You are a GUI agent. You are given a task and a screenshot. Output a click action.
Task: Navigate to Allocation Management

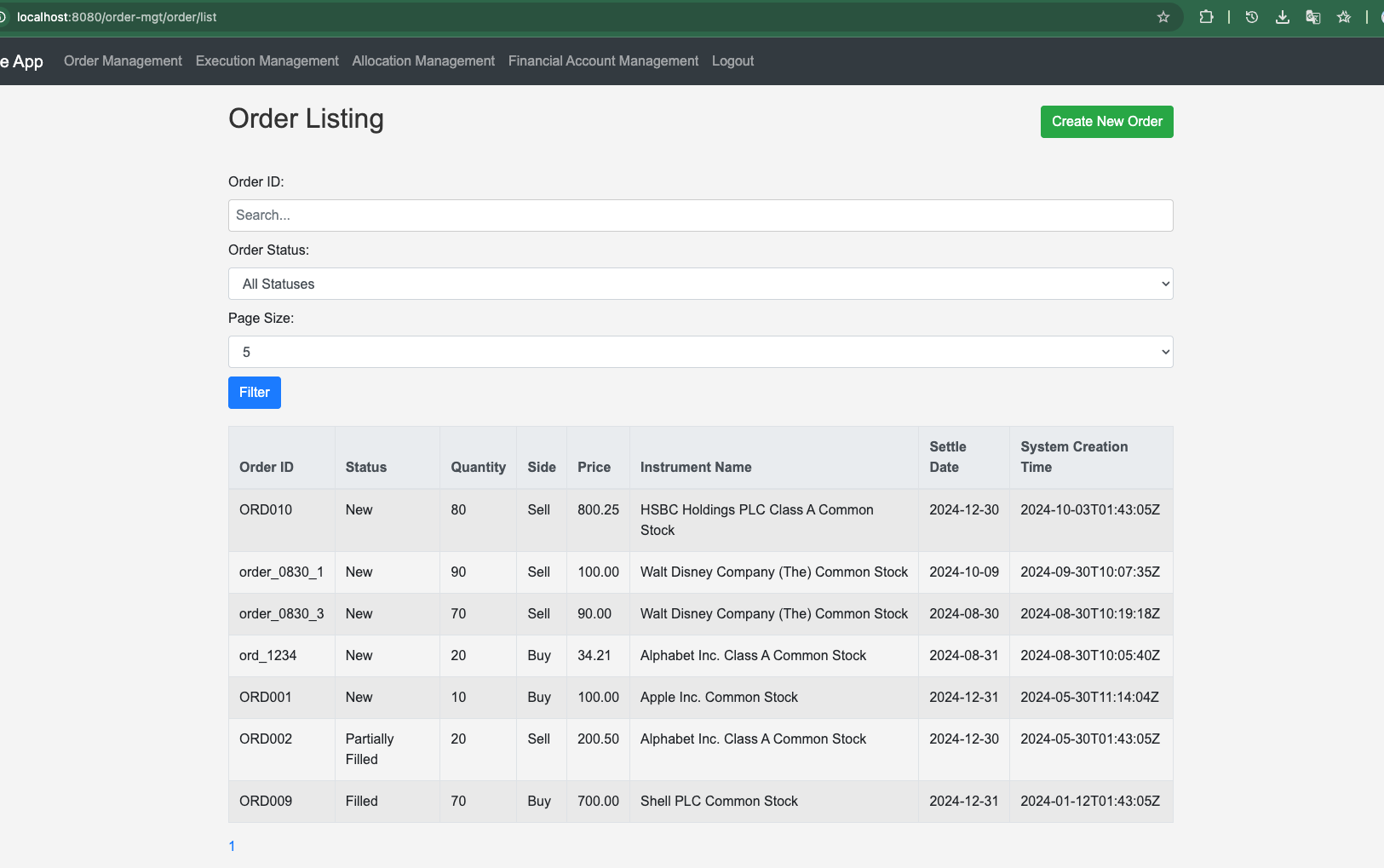point(423,61)
